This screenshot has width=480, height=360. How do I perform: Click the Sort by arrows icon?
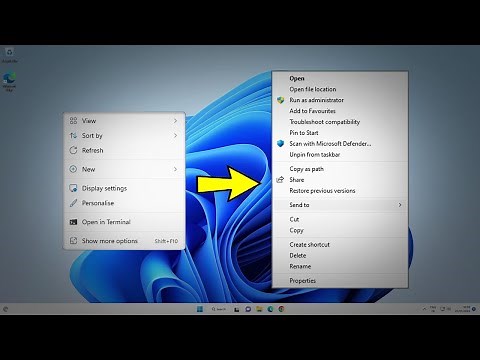(73, 135)
